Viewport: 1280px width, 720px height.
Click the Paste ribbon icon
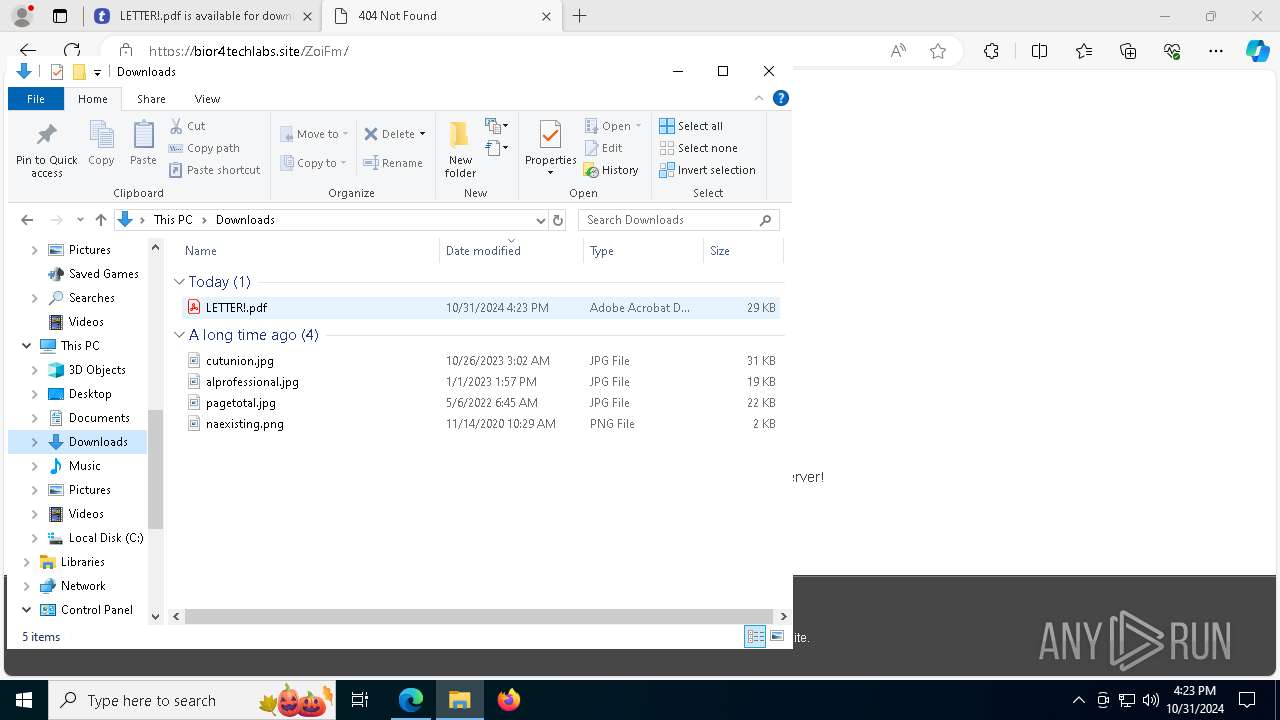(x=143, y=135)
